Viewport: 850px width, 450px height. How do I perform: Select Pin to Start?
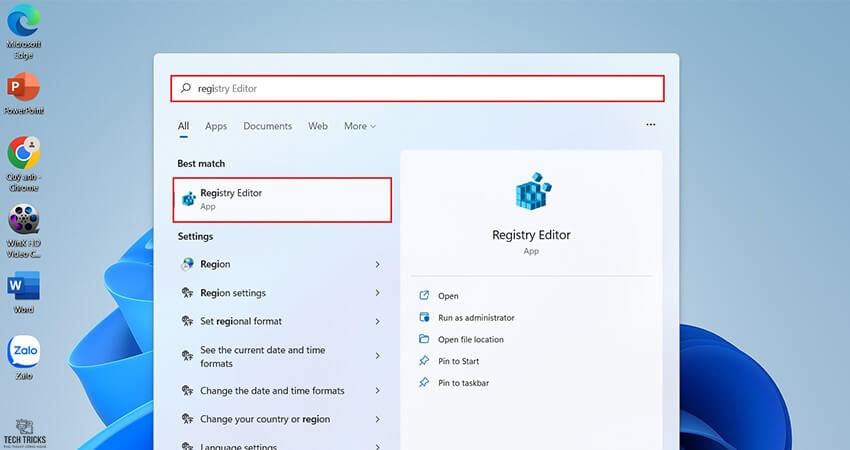pos(458,361)
